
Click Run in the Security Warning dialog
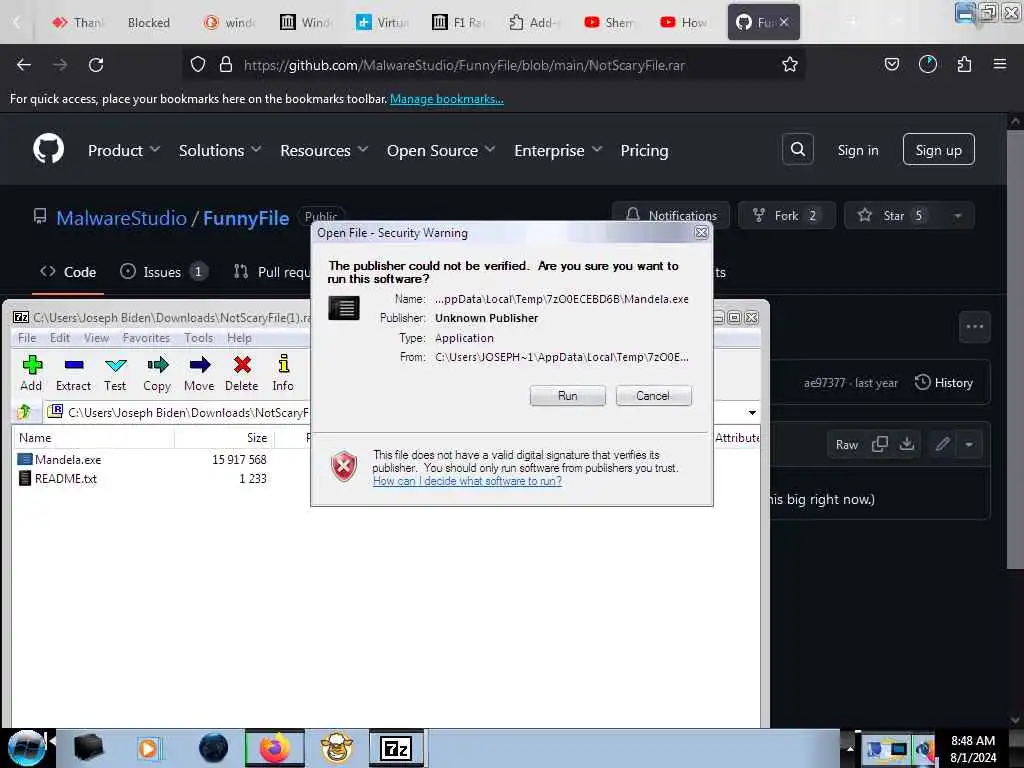click(x=568, y=396)
